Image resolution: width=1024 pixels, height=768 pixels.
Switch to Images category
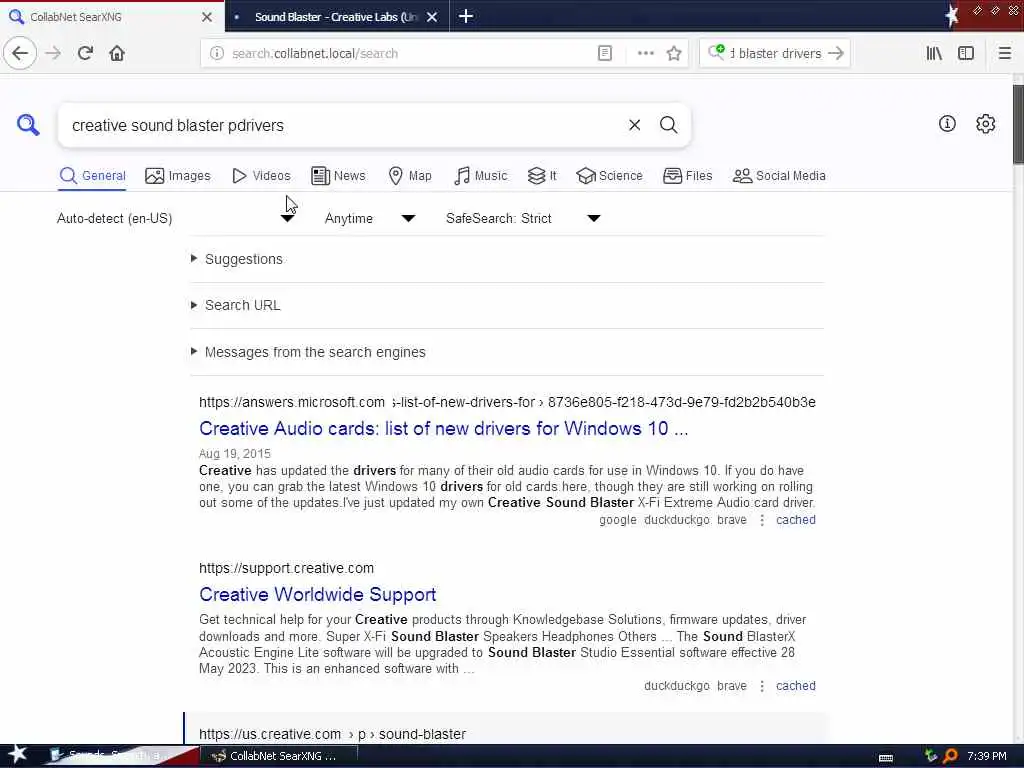pos(178,176)
